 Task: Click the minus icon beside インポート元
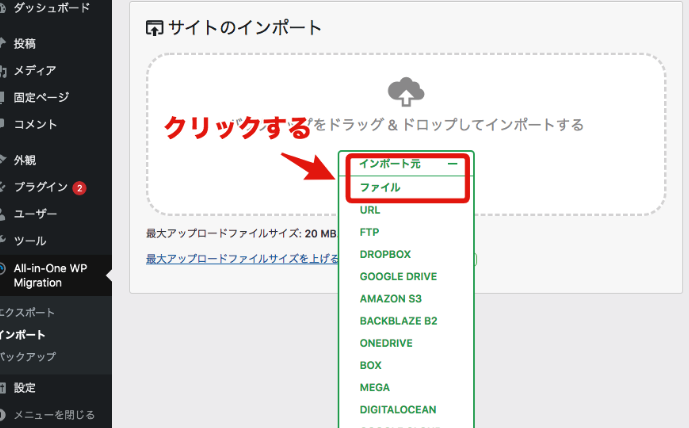click(x=453, y=164)
